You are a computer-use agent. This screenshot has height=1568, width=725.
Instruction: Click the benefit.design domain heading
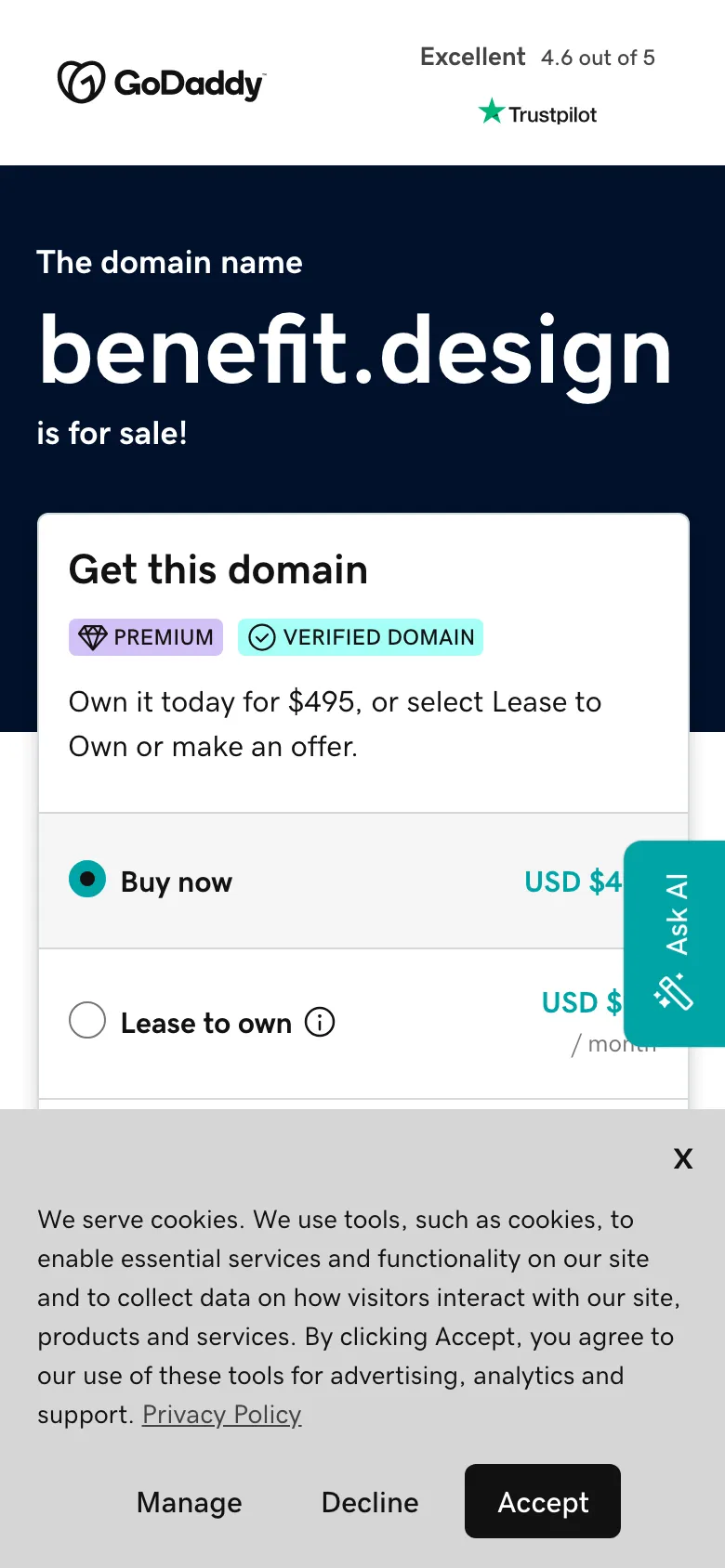[355, 351]
